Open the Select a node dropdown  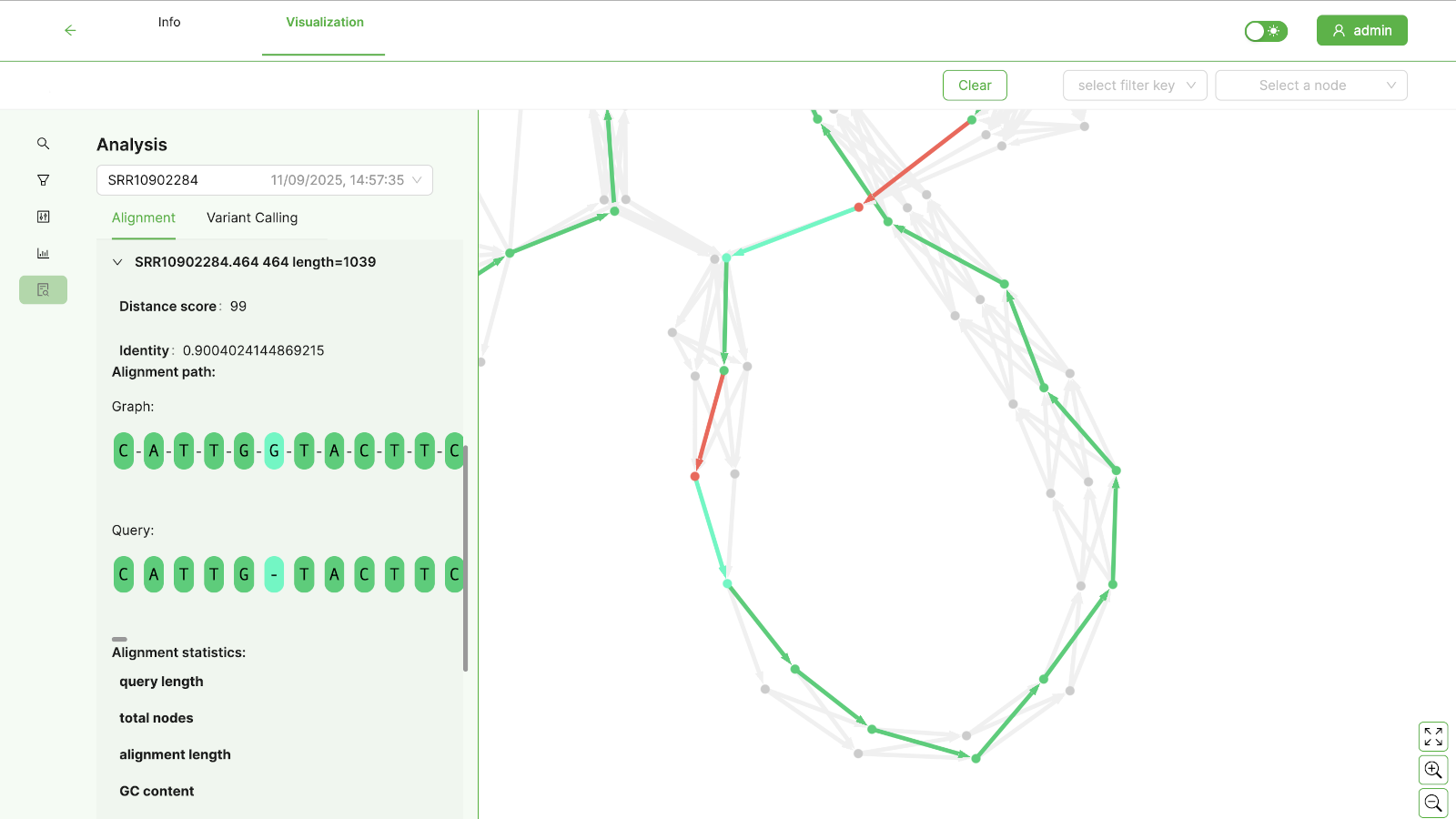1310,86
